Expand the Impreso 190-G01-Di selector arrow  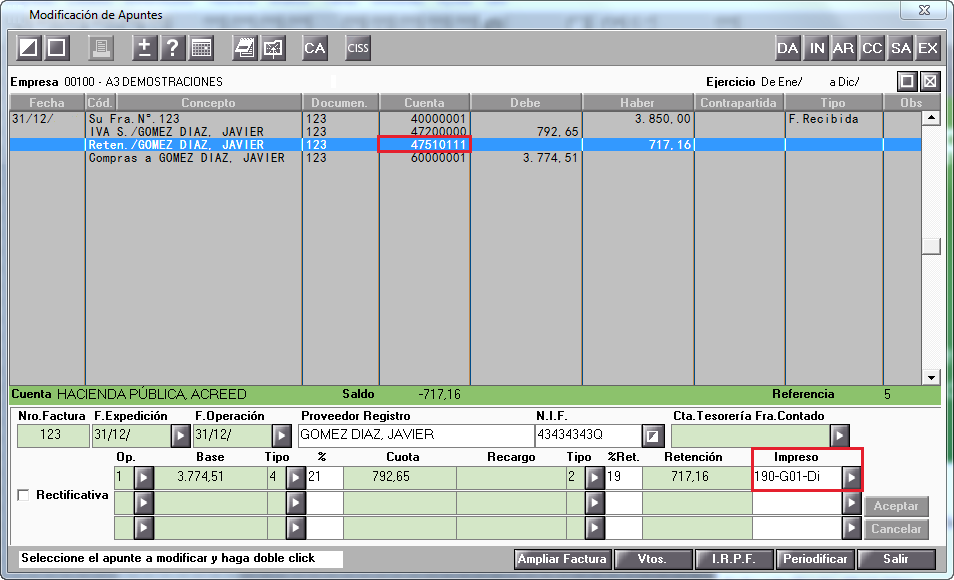[x=852, y=477]
